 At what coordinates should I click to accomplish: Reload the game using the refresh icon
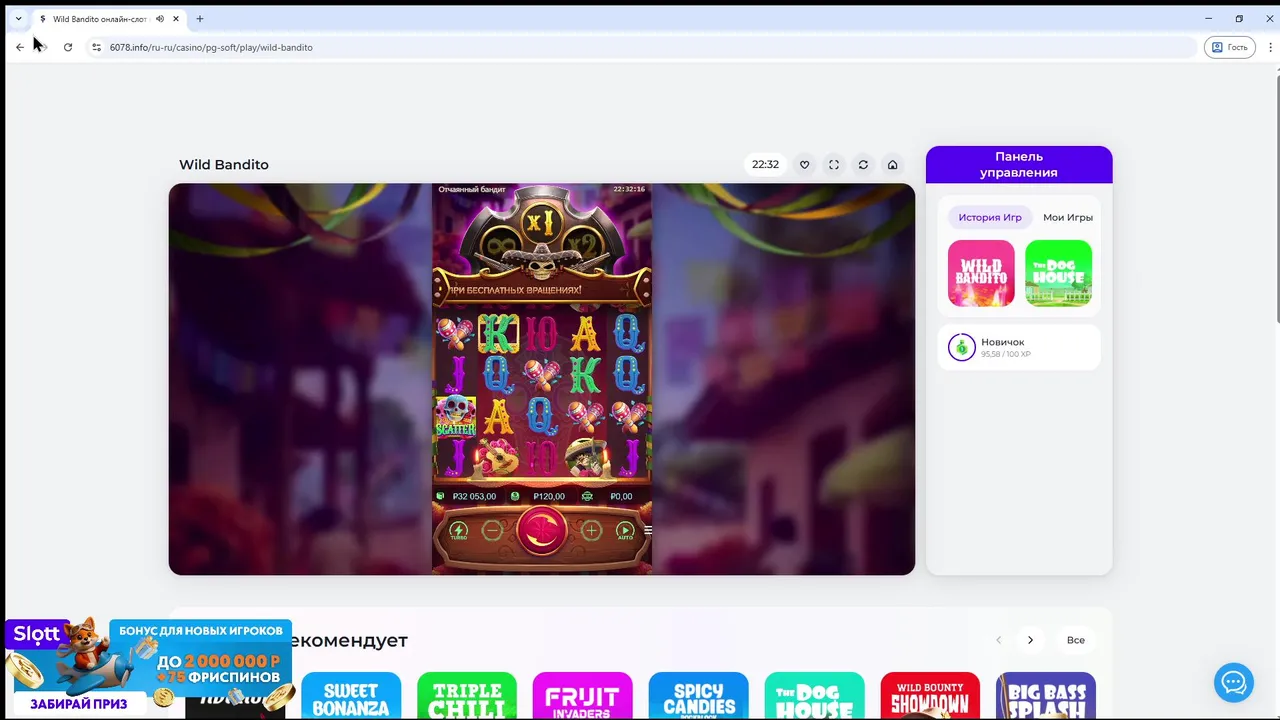coord(863,165)
